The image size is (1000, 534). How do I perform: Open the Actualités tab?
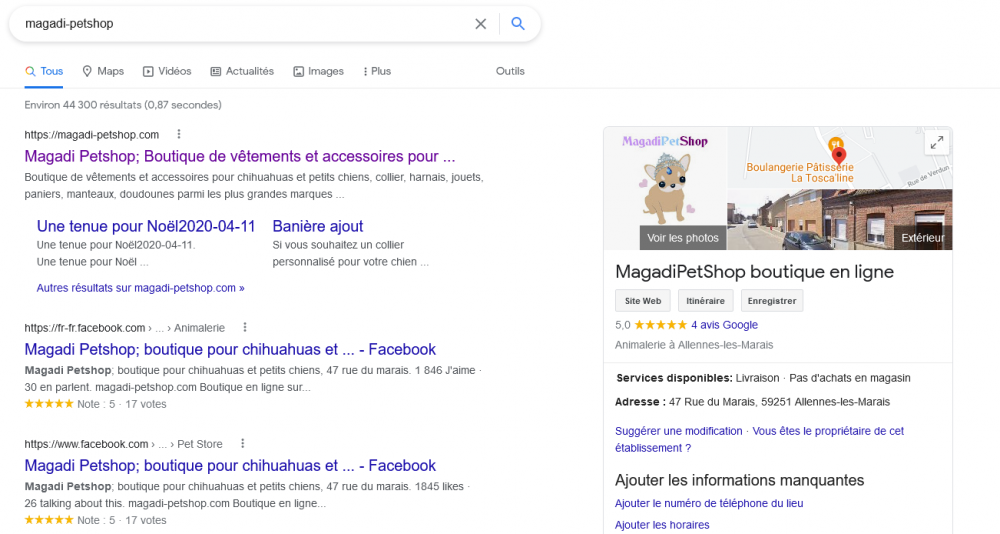pyautogui.click(x=242, y=71)
